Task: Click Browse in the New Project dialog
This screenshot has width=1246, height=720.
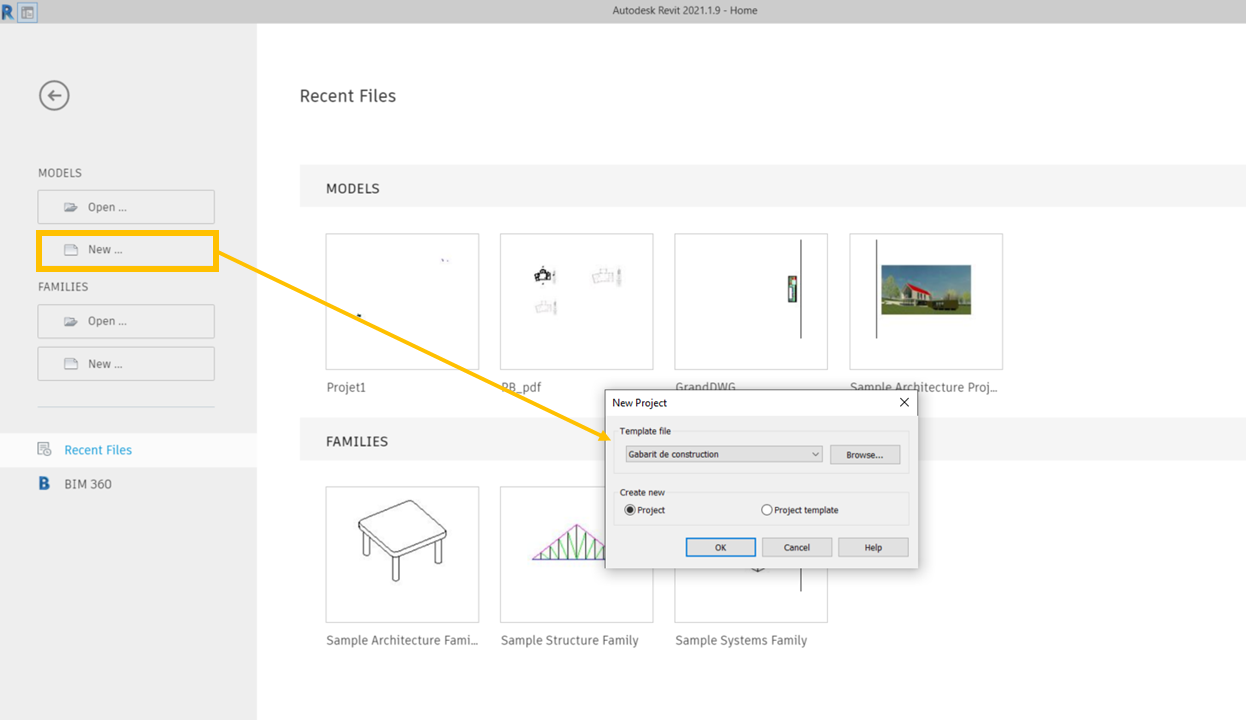Action: coord(865,454)
